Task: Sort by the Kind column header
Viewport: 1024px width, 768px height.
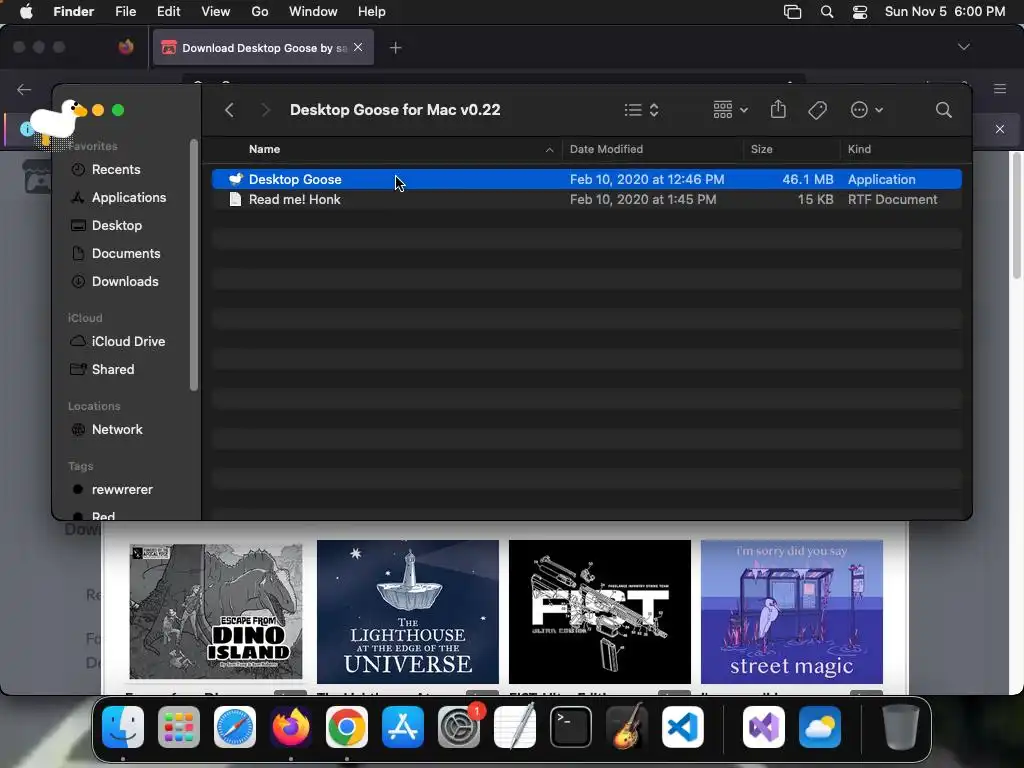Action: [859, 149]
